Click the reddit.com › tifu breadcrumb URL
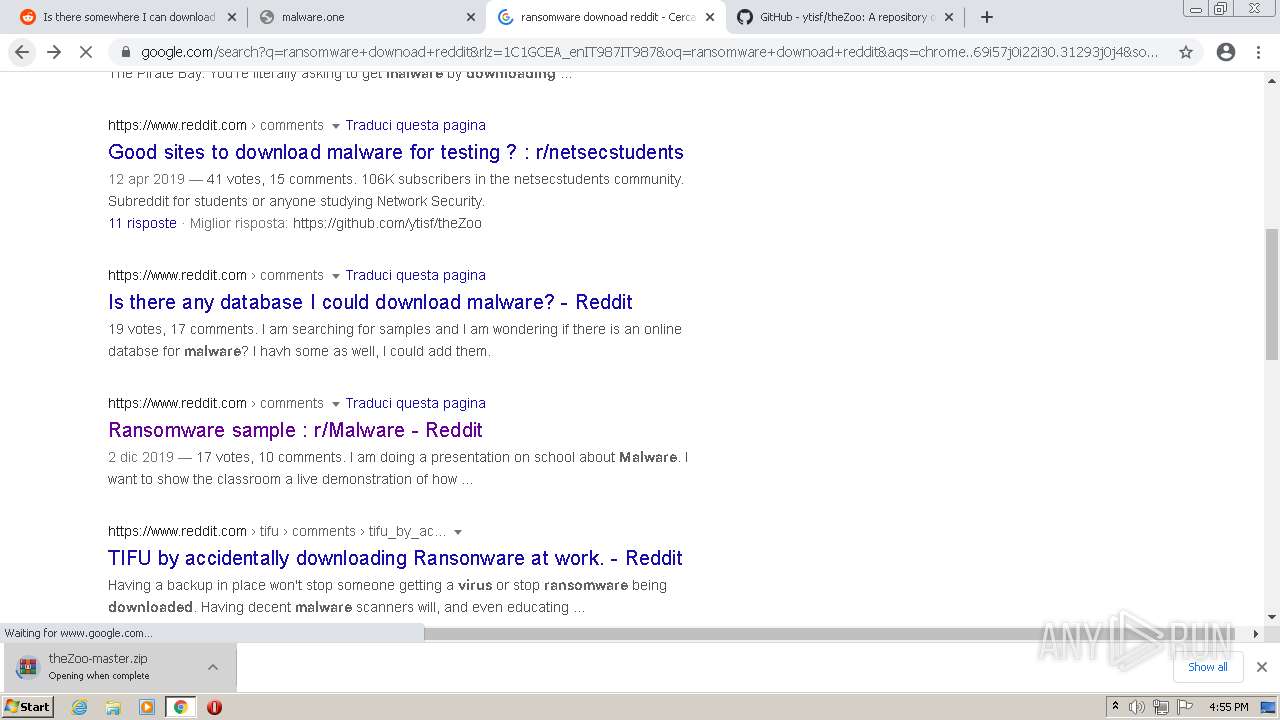This screenshot has width=1280, height=720. (277, 531)
